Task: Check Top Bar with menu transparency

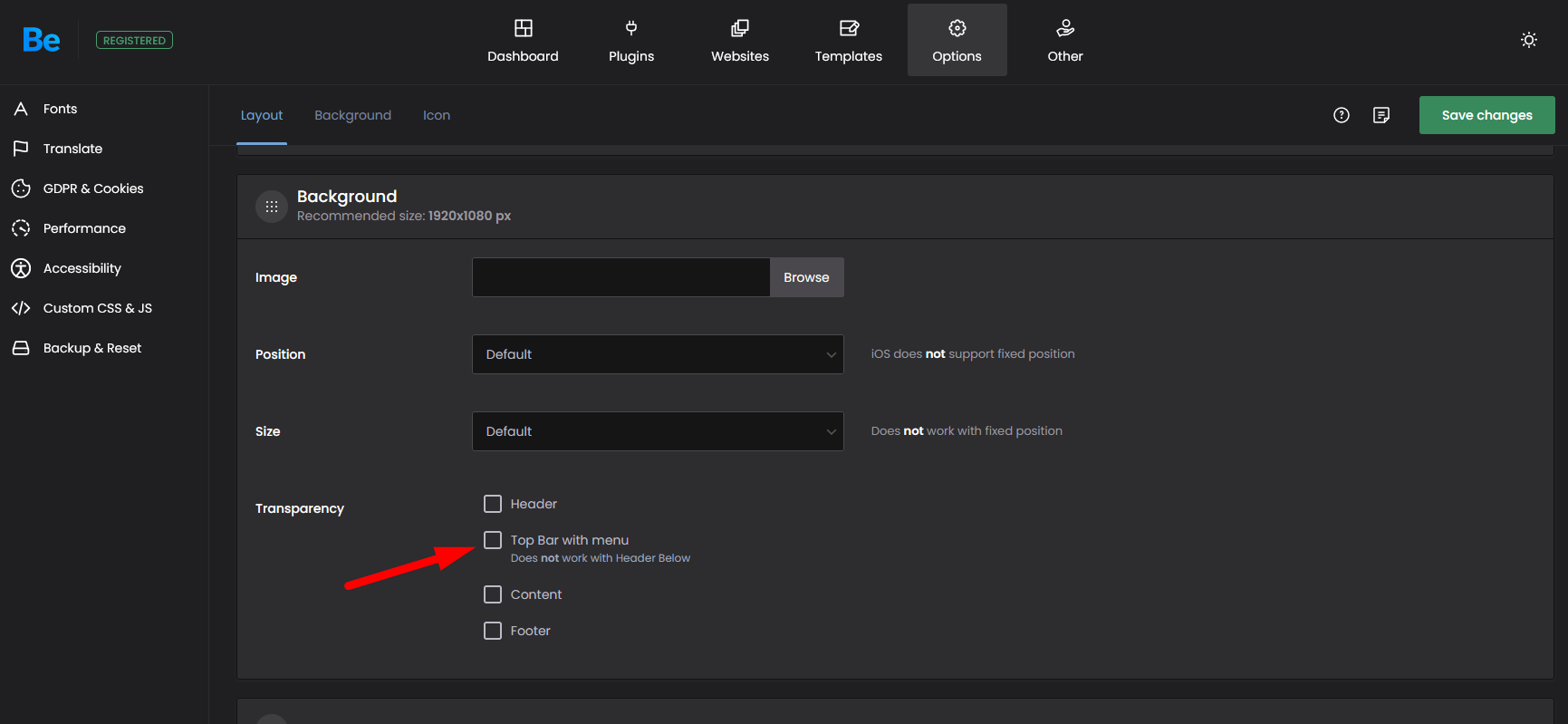Action: click(x=493, y=540)
